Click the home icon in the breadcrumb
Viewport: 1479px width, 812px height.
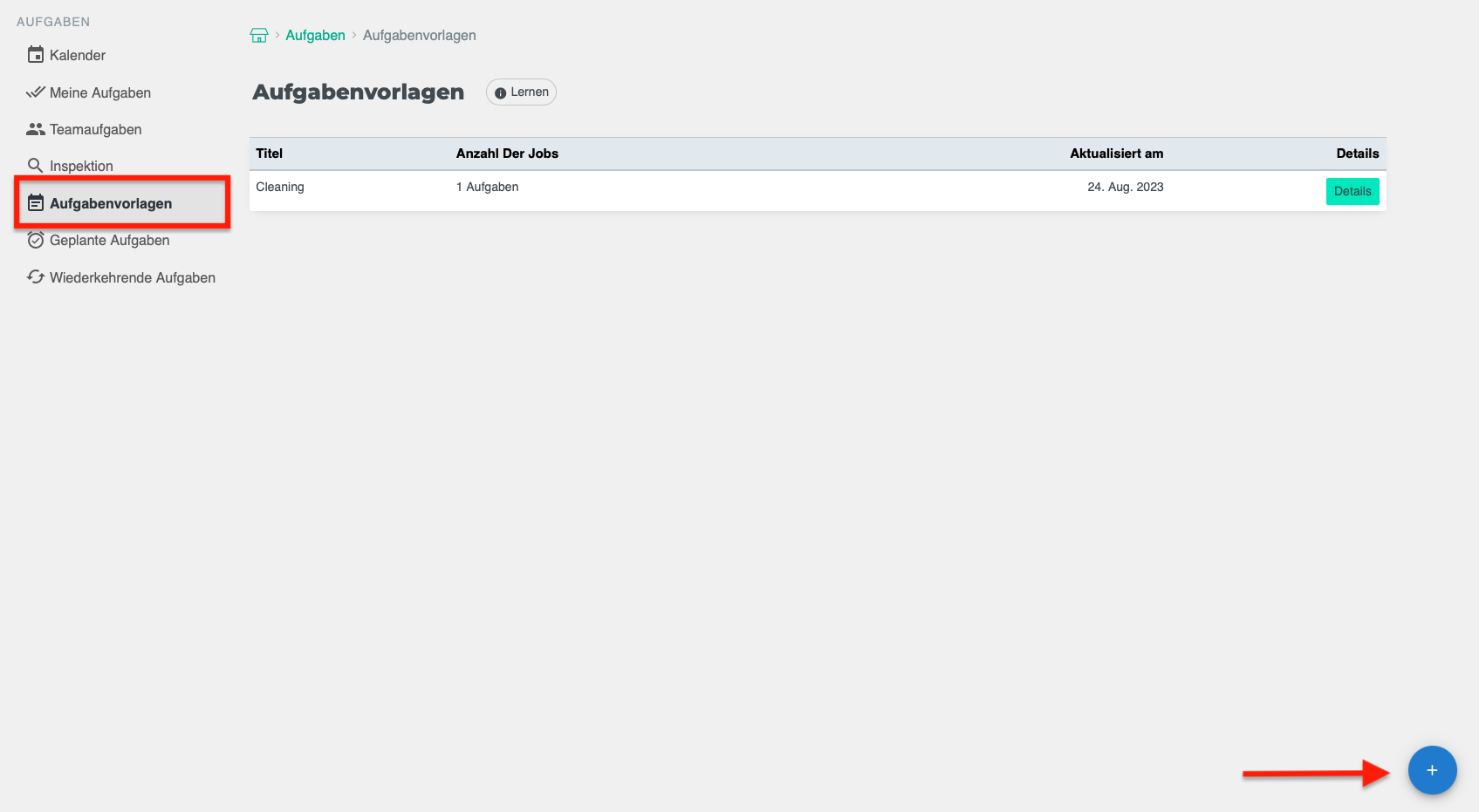[259, 34]
